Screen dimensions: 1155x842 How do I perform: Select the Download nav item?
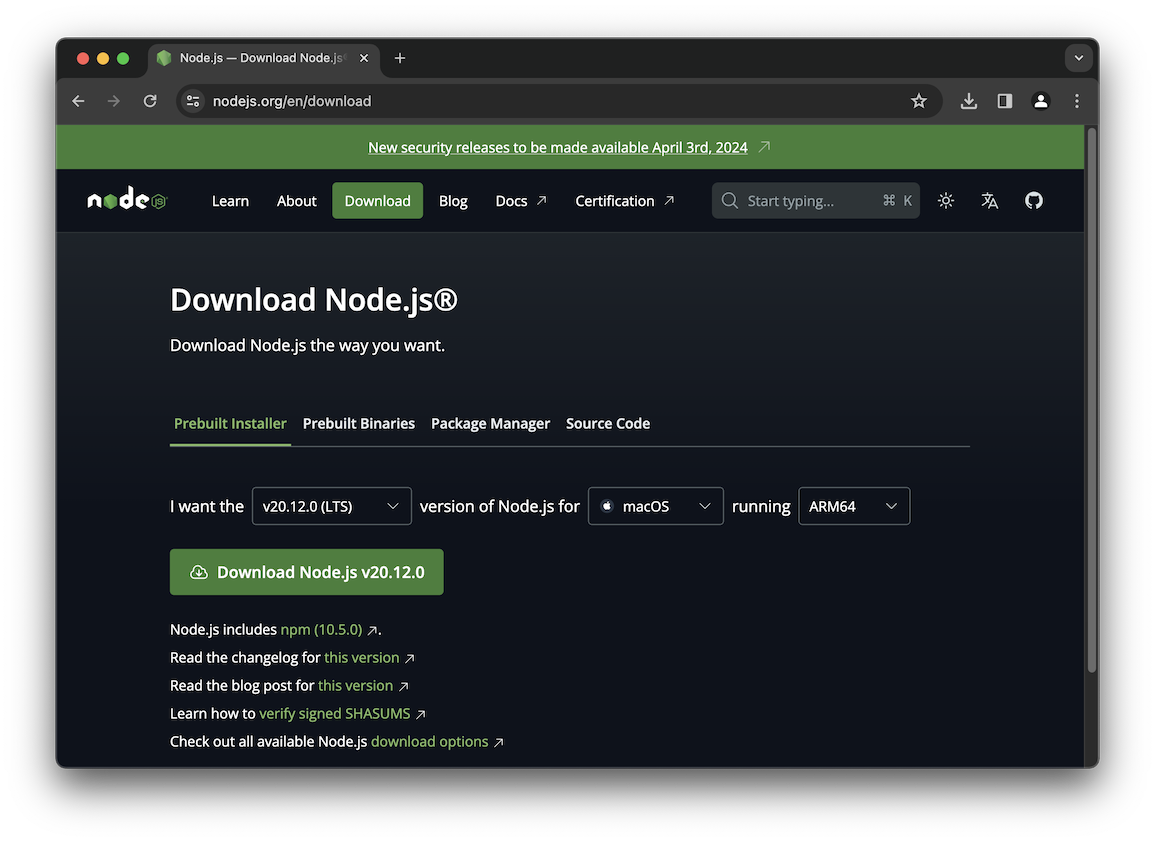point(377,201)
